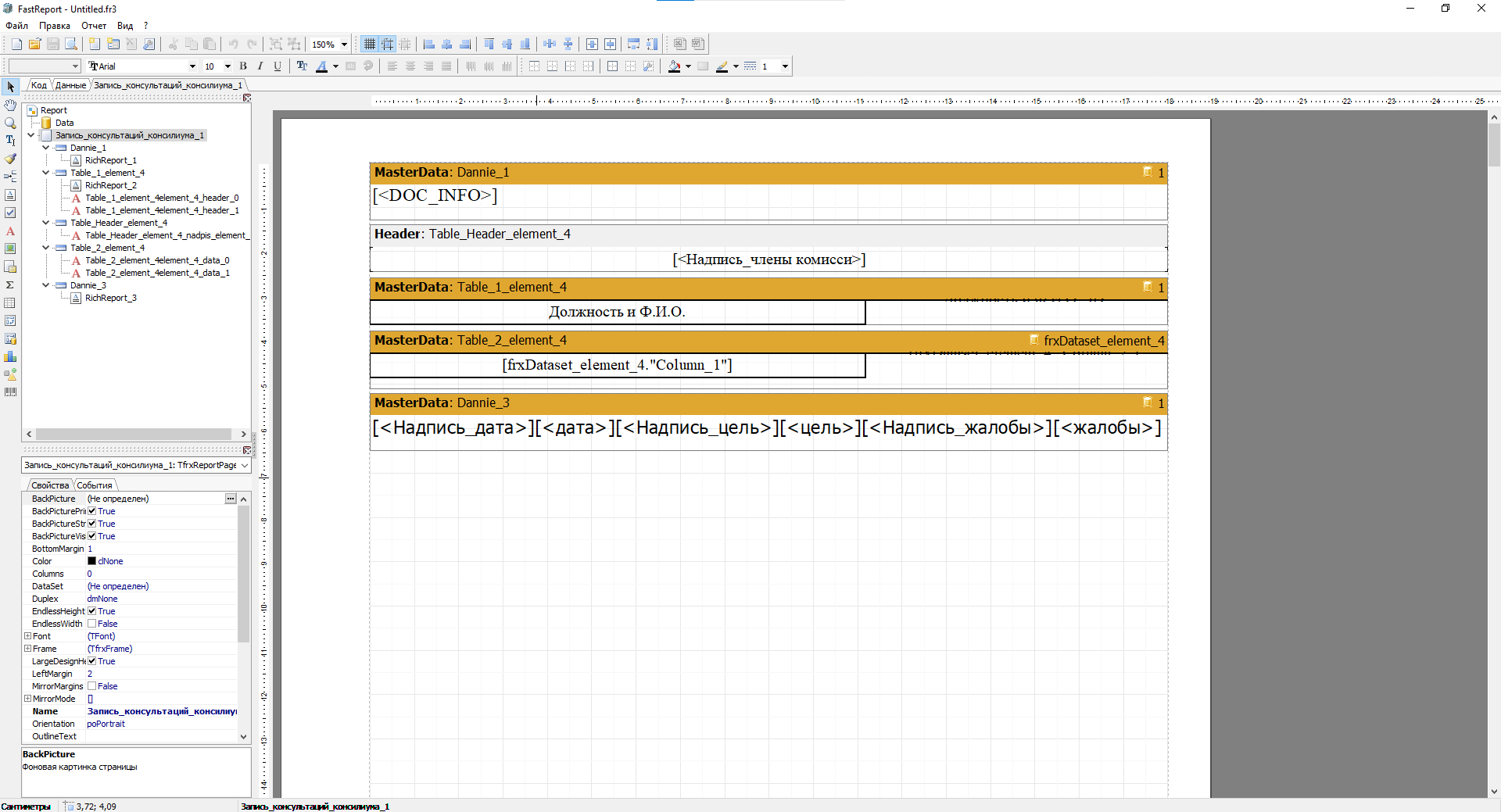Viewport: 1501px width, 812px height.
Task: Toggle EndlessHeight checkbox
Action: (x=91, y=611)
